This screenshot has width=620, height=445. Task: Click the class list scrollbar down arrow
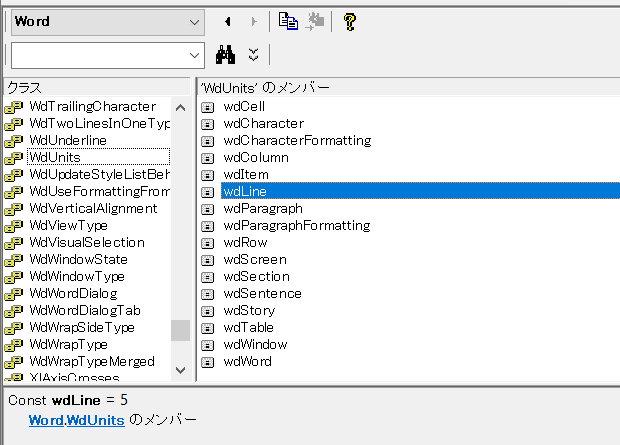(x=180, y=370)
